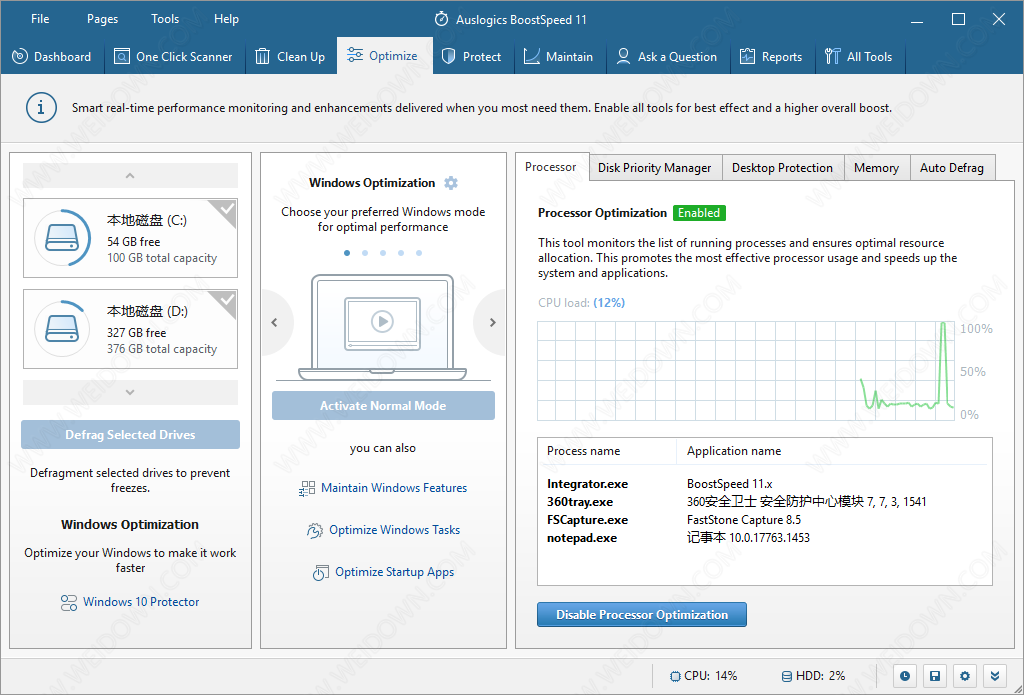Open the Desktop Protection tab
This screenshot has width=1024, height=695.
(782, 168)
